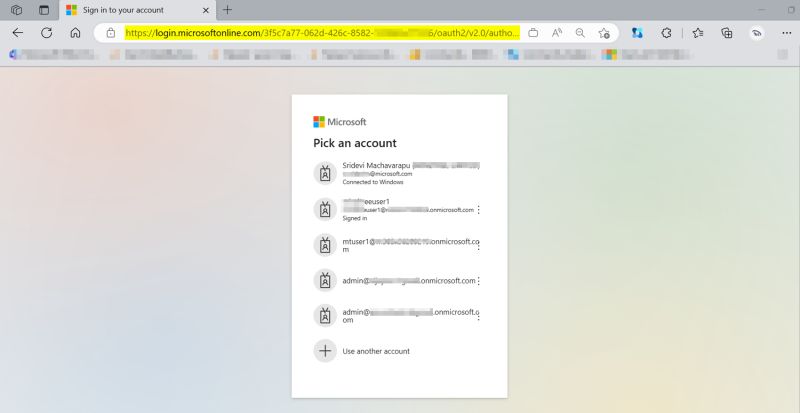Click the 'Connected to Windows' text
This screenshot has height=413, width=800.
(372, 182)
